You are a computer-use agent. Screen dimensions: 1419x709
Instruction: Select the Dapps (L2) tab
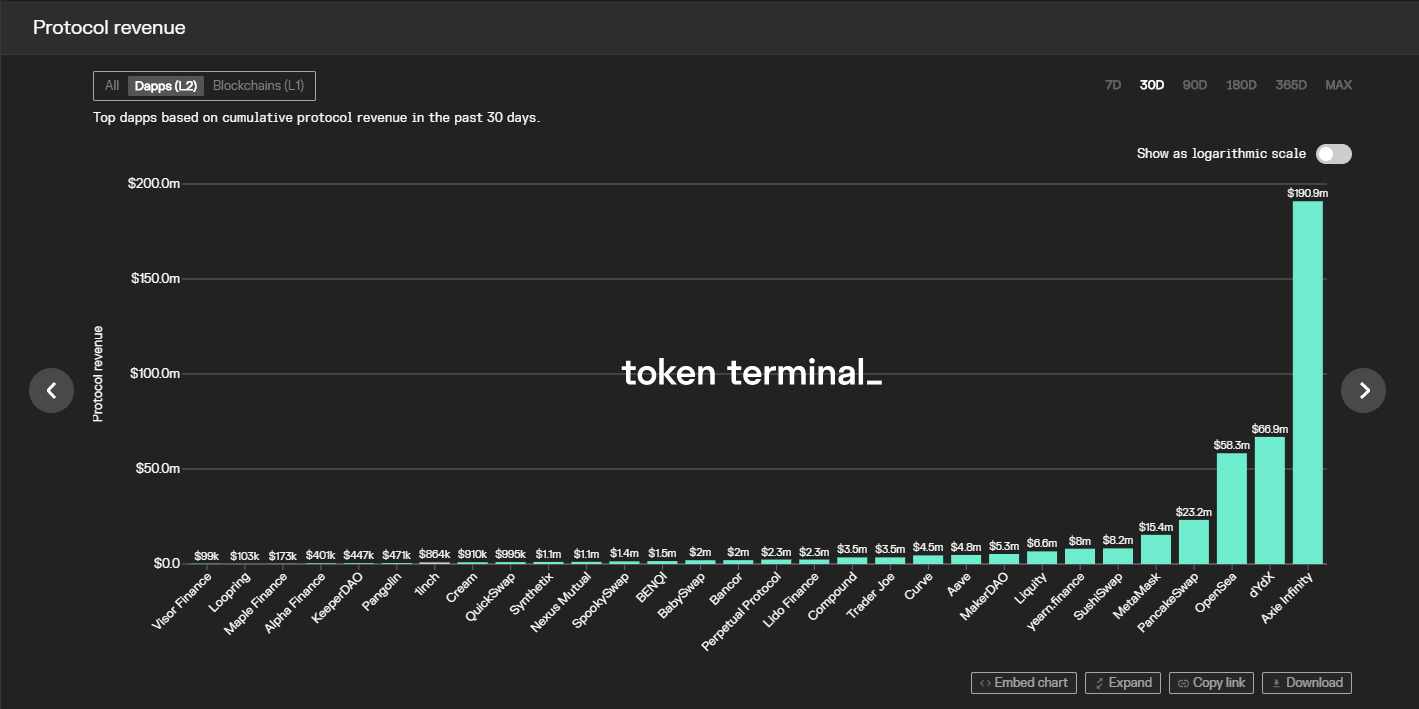166,85
